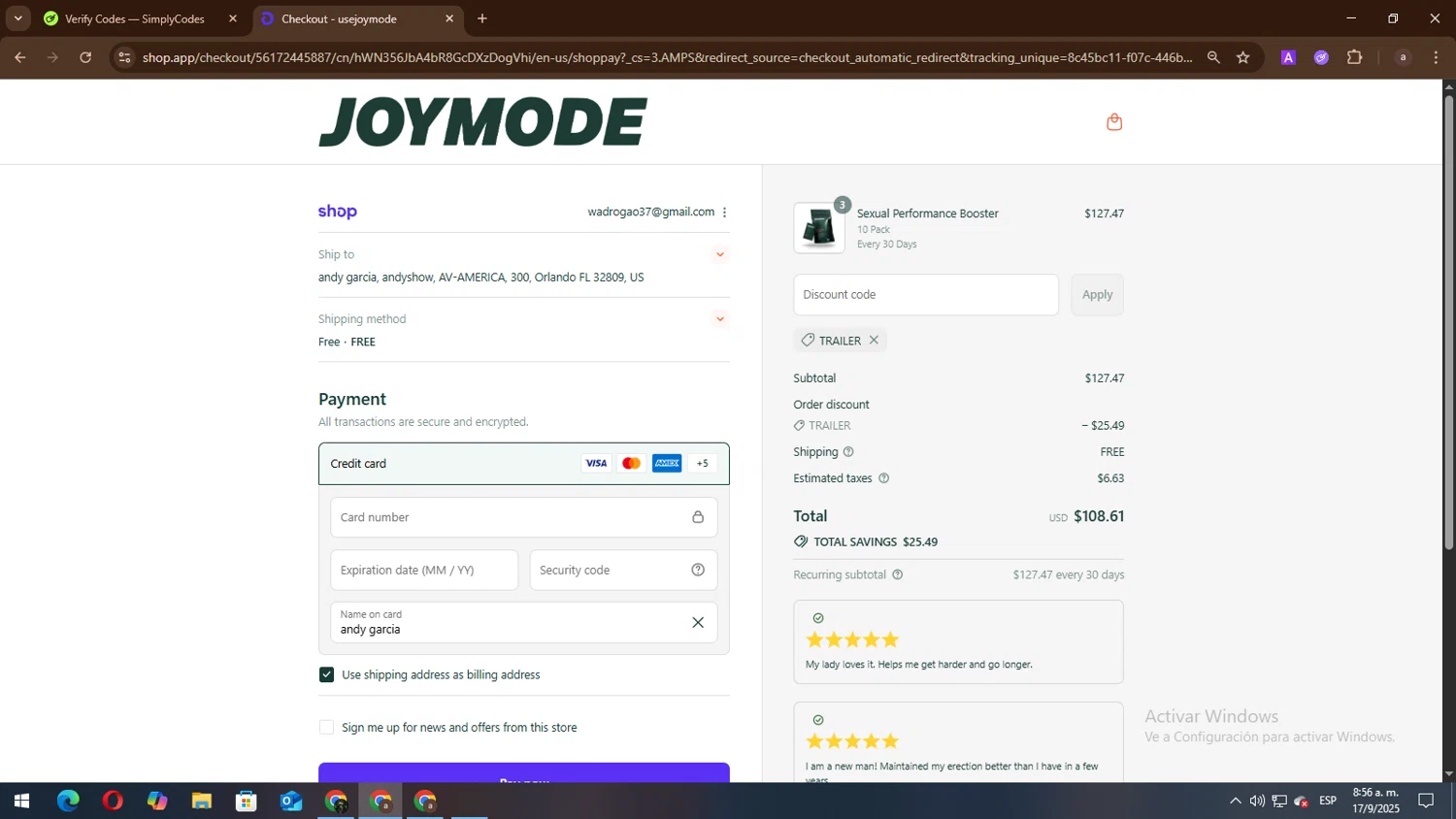The height and width of the screenshot is (819, 1456).
Task: Click the Security code help icon
Action: [x=698, y=571]
